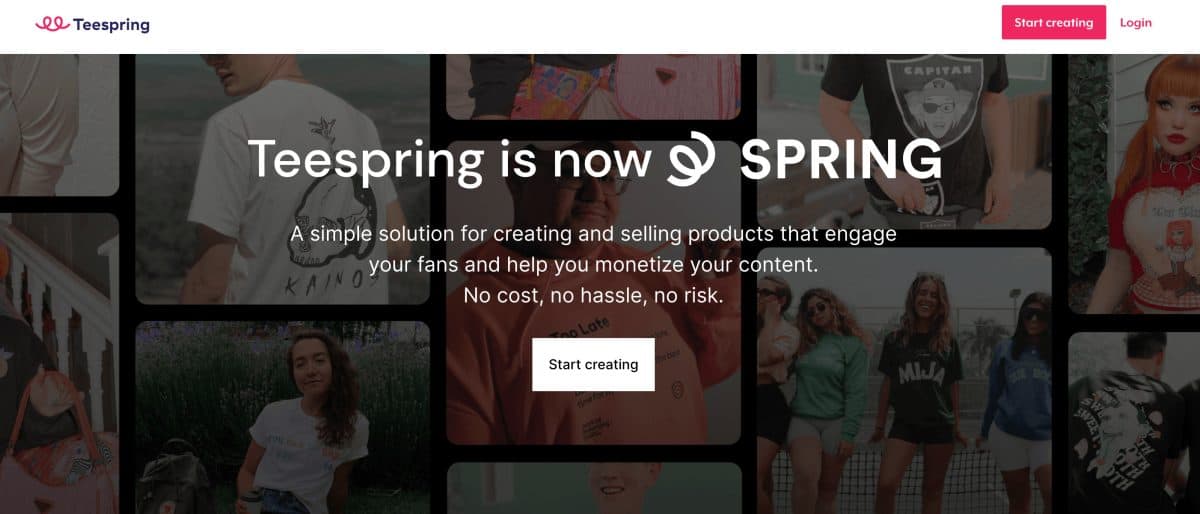The width and height of the screenshot is (1200, 514).
Task: Select photo of woman in lavender field
Action: coord(282,420)
